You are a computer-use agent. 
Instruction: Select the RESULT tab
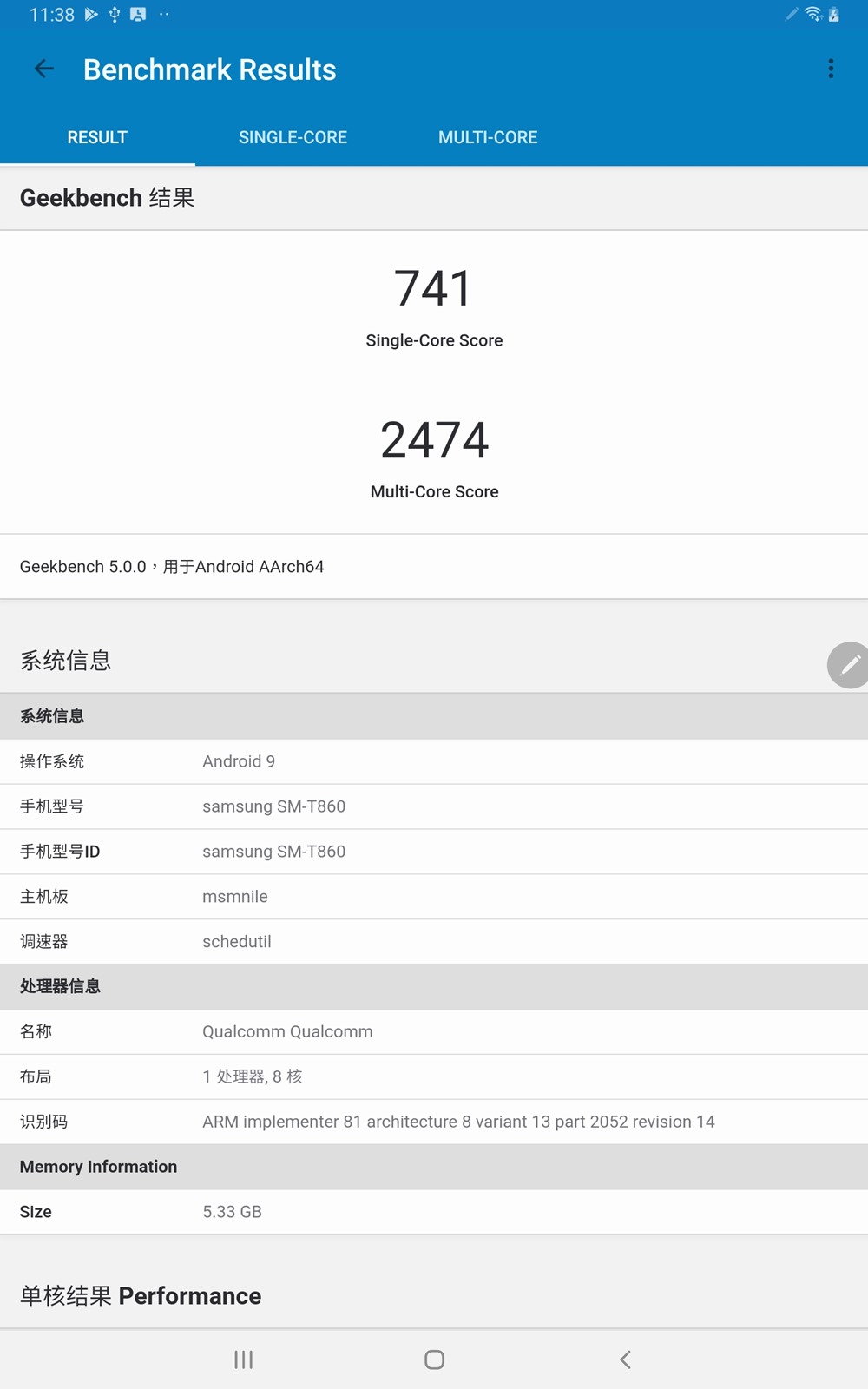click(x=97, y=137)
